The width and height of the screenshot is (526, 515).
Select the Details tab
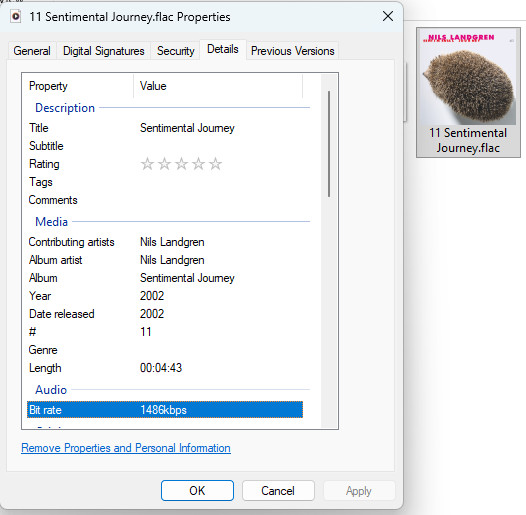point(223,49)
